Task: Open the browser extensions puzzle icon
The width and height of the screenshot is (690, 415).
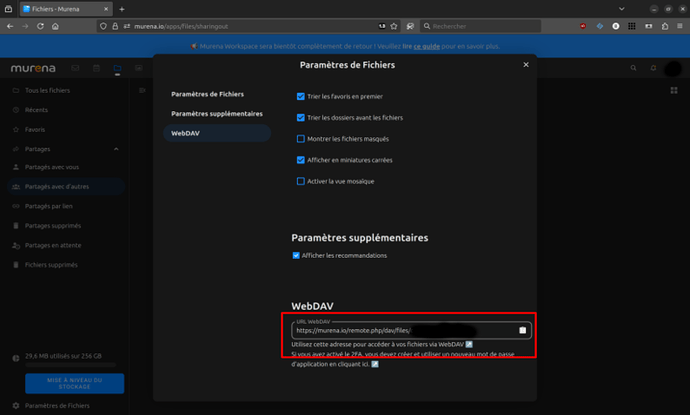Action: (665, 26)
